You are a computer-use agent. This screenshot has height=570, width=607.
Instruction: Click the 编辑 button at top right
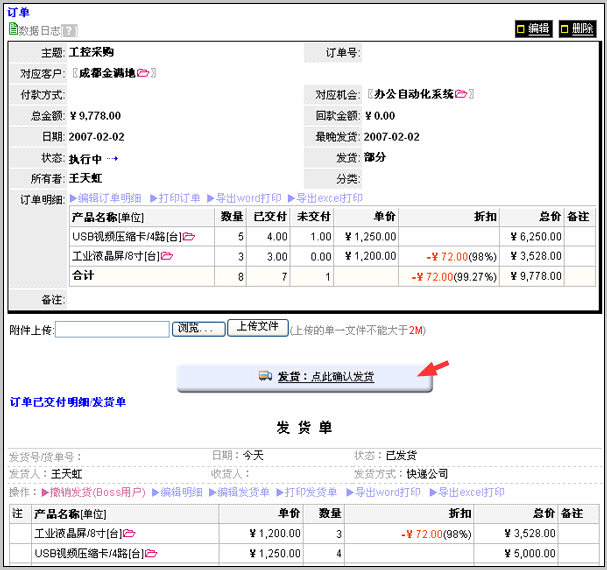pyautogui.click(x=533, y=29)
